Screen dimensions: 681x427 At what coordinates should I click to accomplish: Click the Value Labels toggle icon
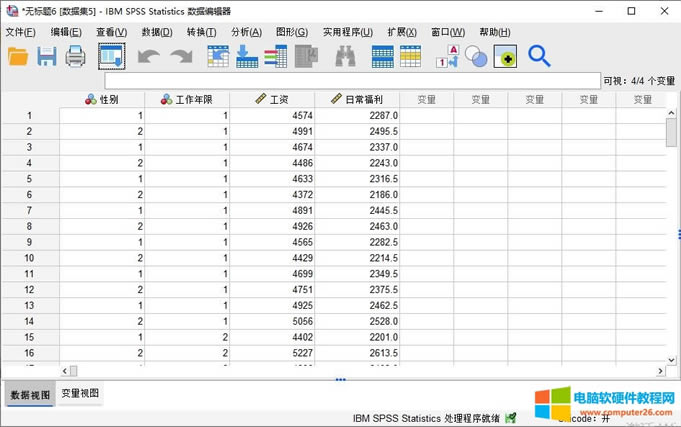447,57
